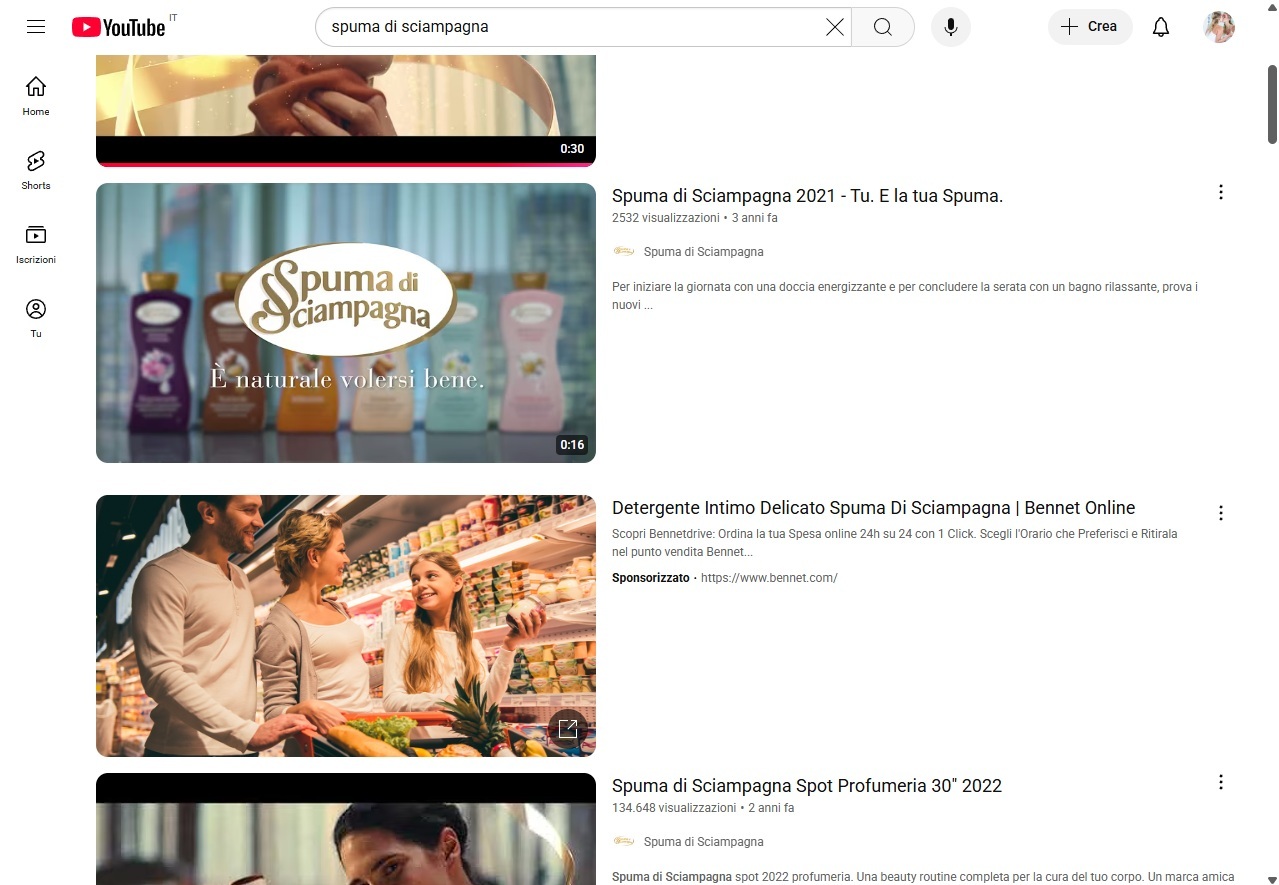Open the Spot Profumeria 2022 thumbnail
The image size is (1279, 885).
point(346,829)
